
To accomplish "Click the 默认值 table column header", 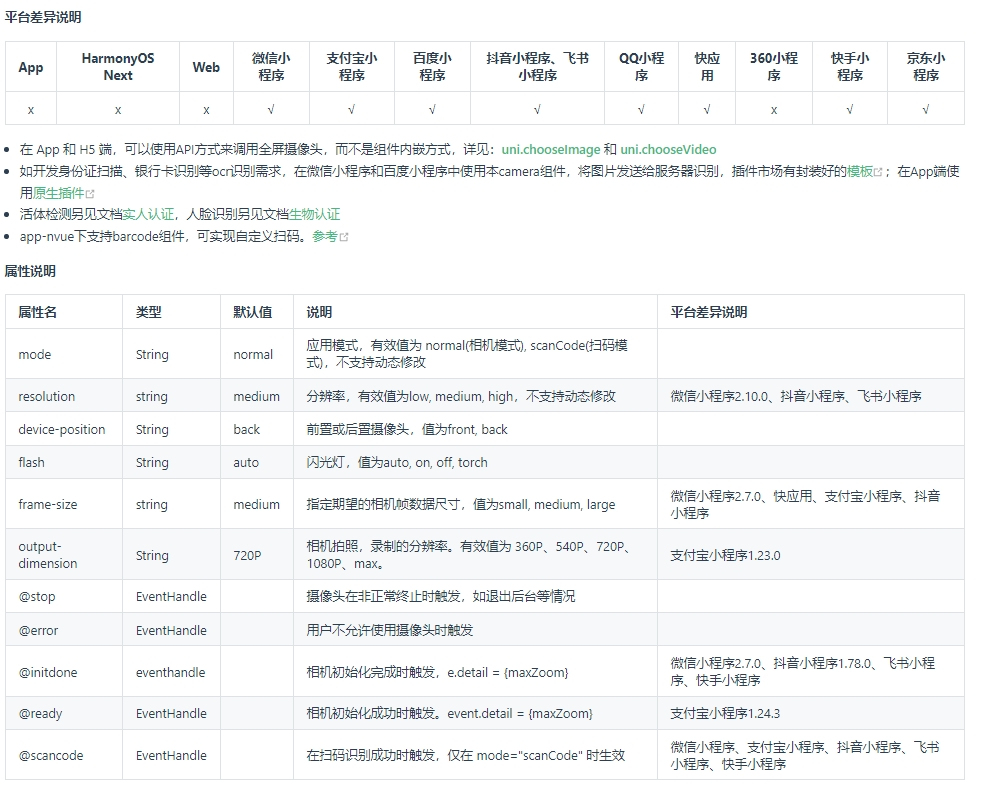I will coord(252,312).
